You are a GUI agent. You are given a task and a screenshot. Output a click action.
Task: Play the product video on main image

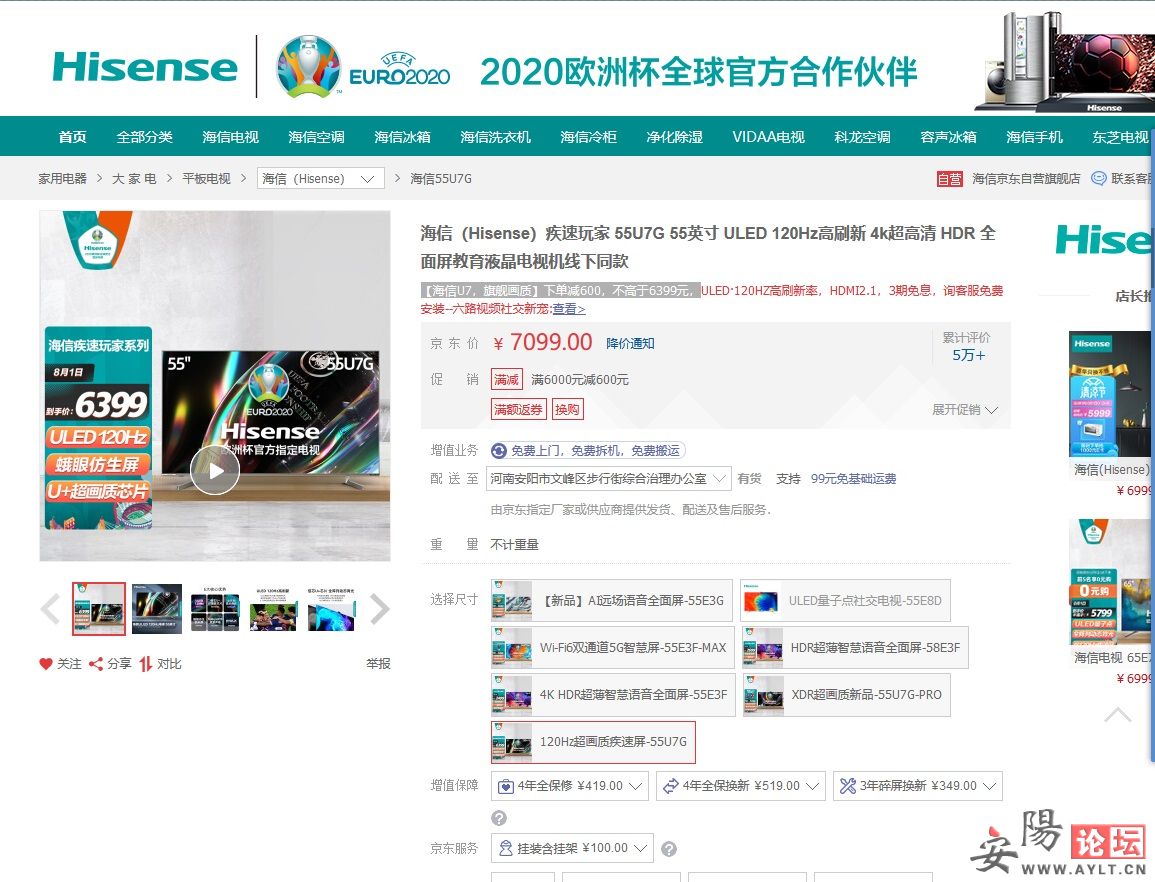tap(215, 471)
